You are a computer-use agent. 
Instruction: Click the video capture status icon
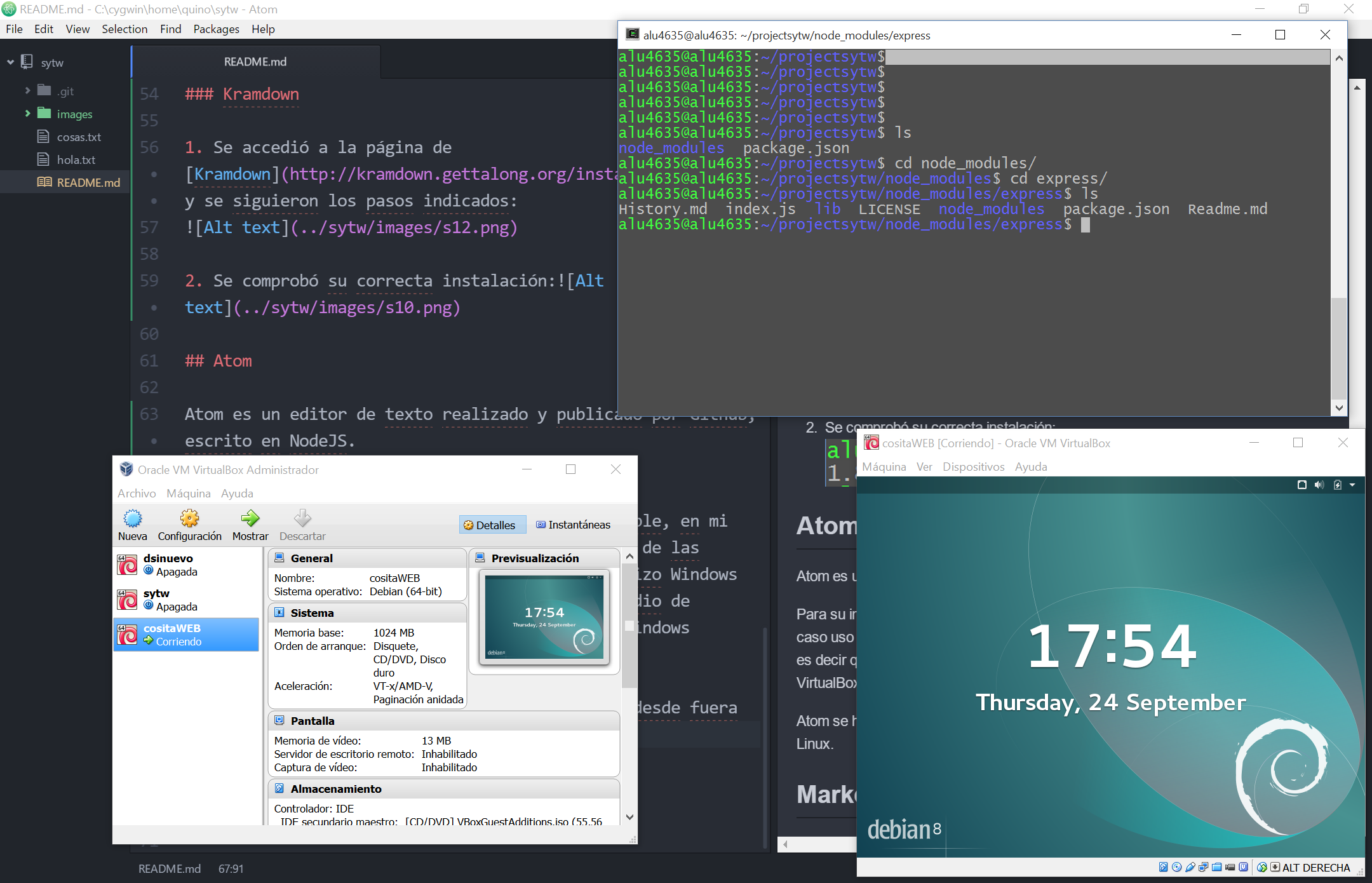click(1230, 867)
